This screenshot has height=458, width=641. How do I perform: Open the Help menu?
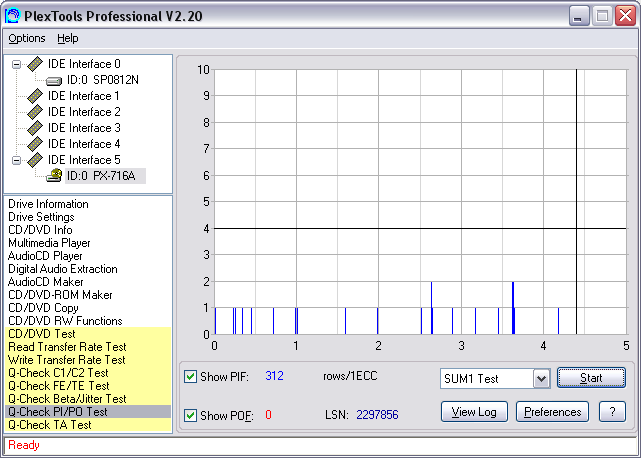click(x=67, y=38)
